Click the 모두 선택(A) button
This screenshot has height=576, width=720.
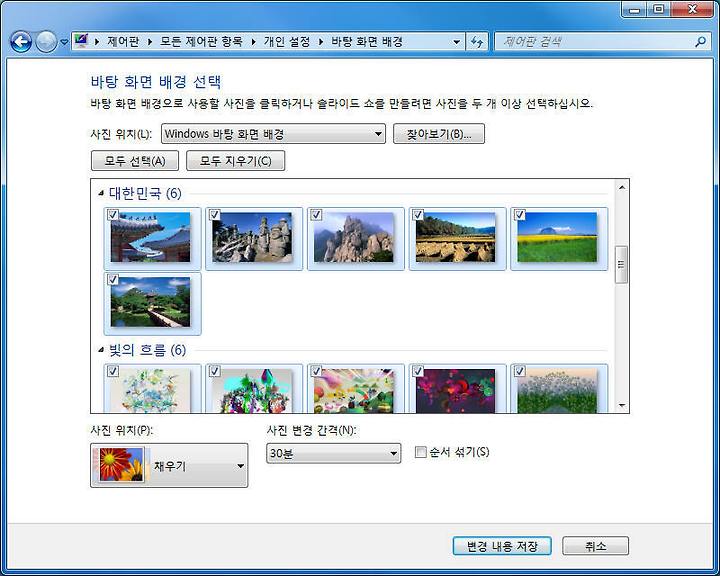(135, 161)
